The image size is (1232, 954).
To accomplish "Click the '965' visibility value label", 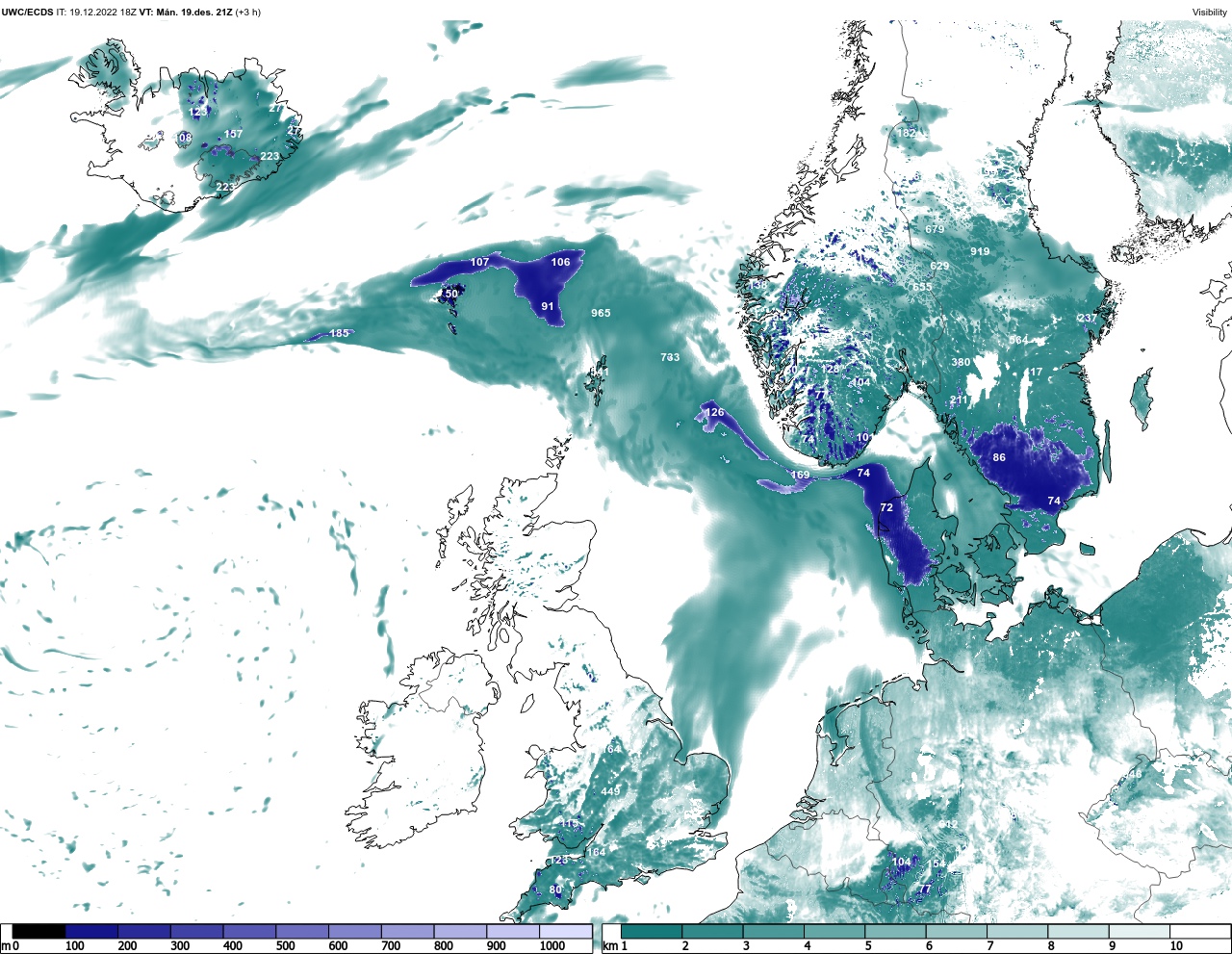I will [x=601, y=313].
